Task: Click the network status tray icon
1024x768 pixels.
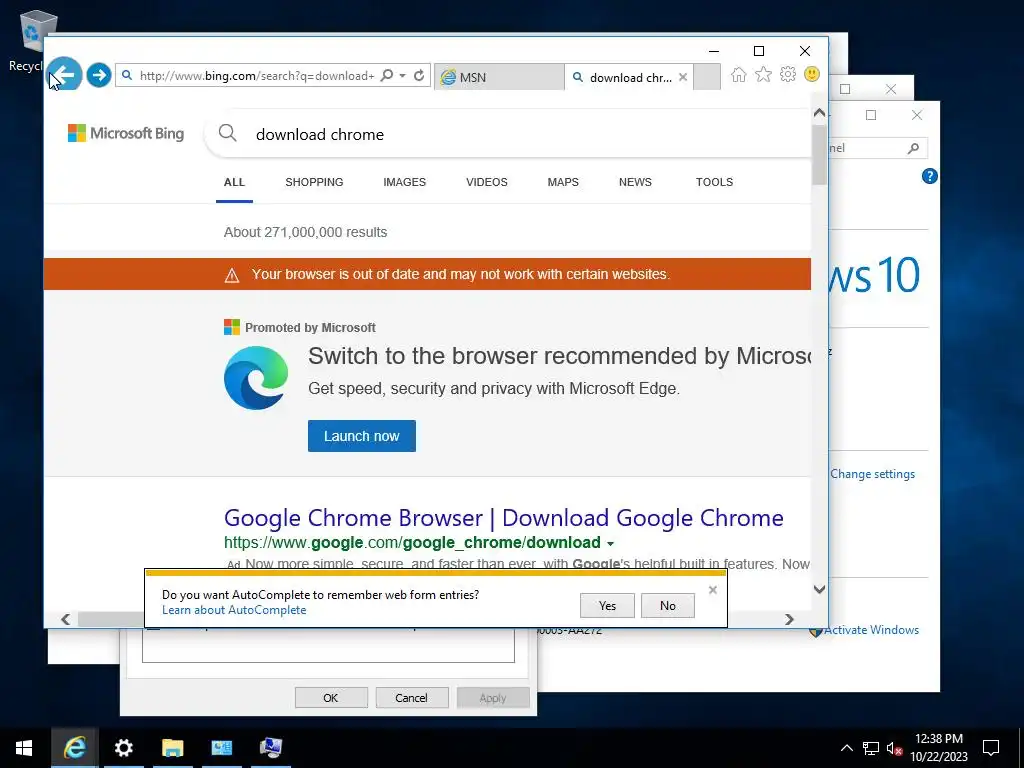Action: pos(871,748)
